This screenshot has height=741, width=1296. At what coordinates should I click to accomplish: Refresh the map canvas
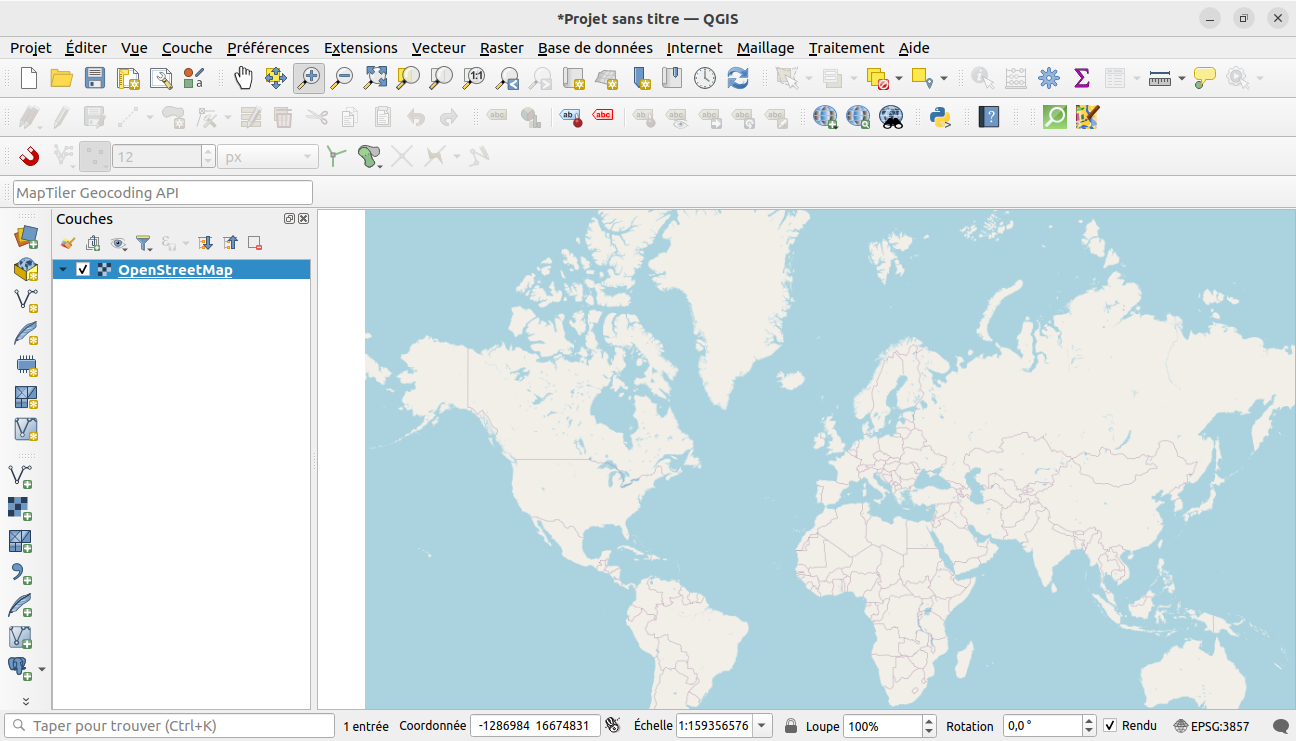[x=738, y=78]
